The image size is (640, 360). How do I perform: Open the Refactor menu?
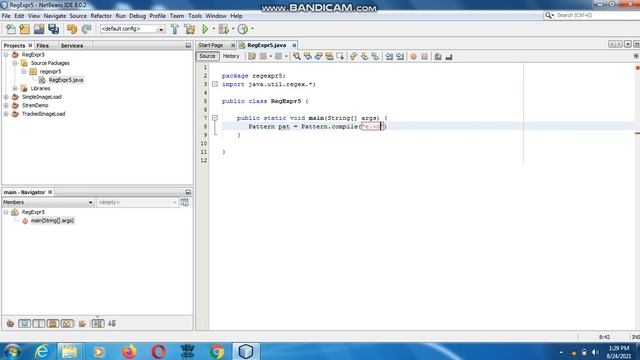(x=101, y=16)
